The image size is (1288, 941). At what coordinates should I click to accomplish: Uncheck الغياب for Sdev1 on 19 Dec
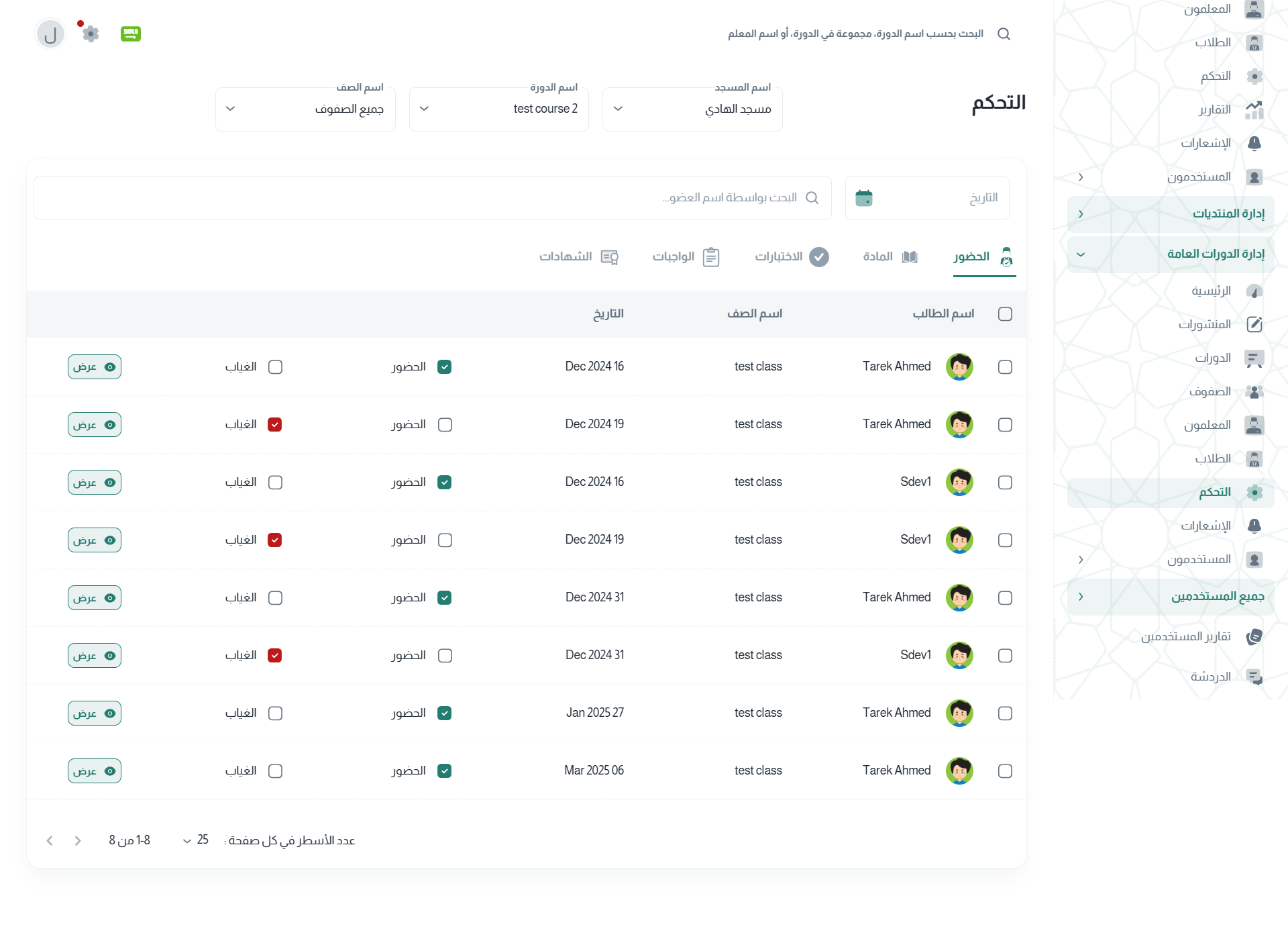click(274, 540)
